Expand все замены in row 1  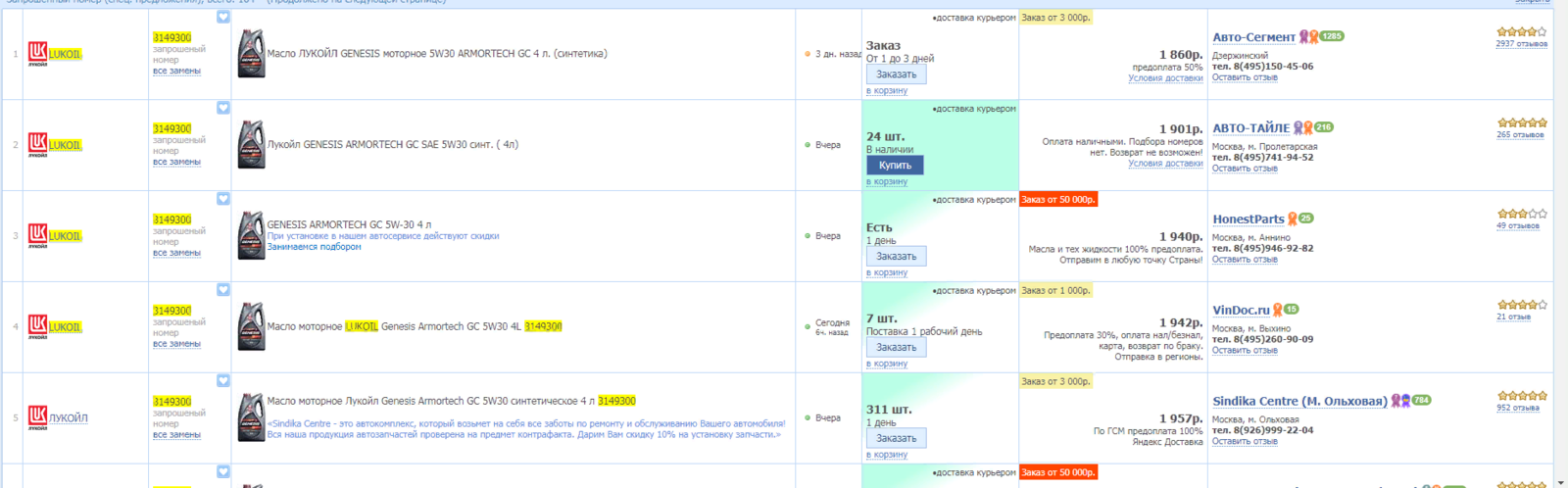(176, 72)
